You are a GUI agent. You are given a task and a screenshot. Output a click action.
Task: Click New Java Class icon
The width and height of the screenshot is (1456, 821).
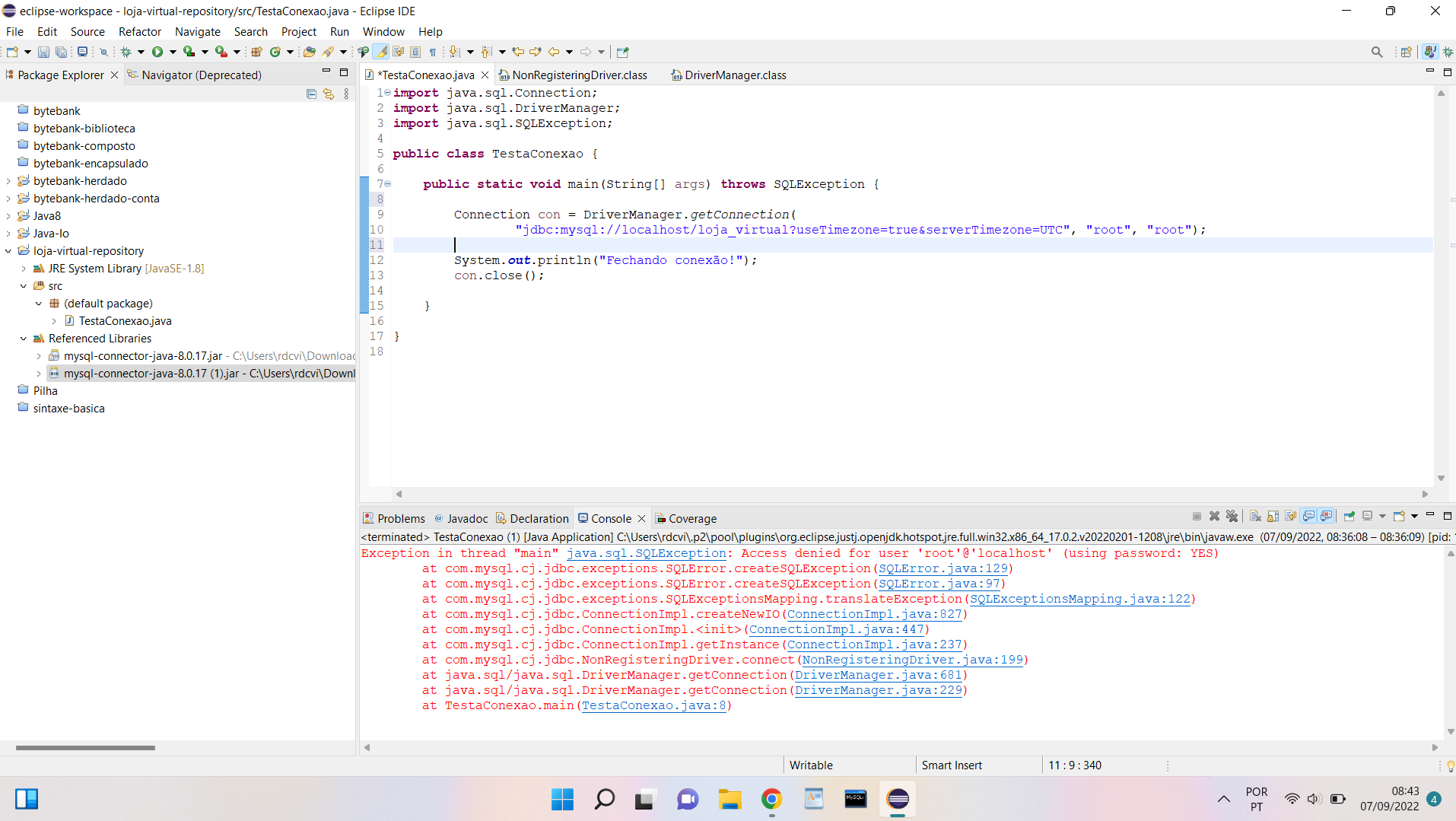click(x=275, y=52)
